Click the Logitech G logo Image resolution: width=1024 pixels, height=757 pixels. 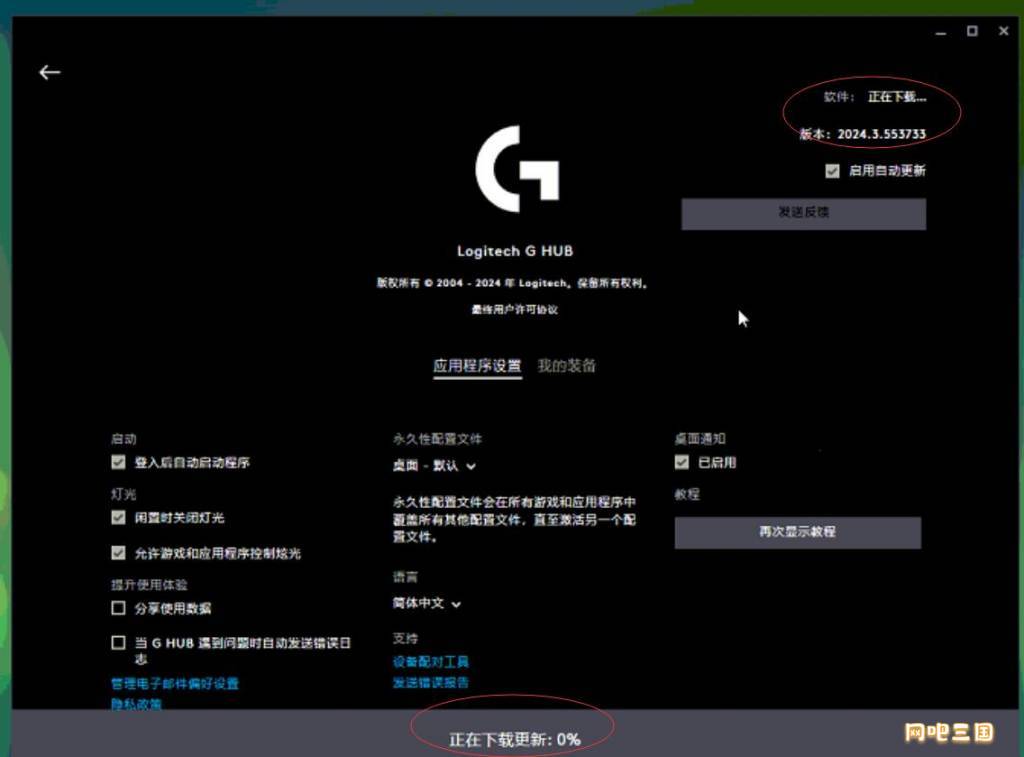pyautogui.click(x=517, y=169)
